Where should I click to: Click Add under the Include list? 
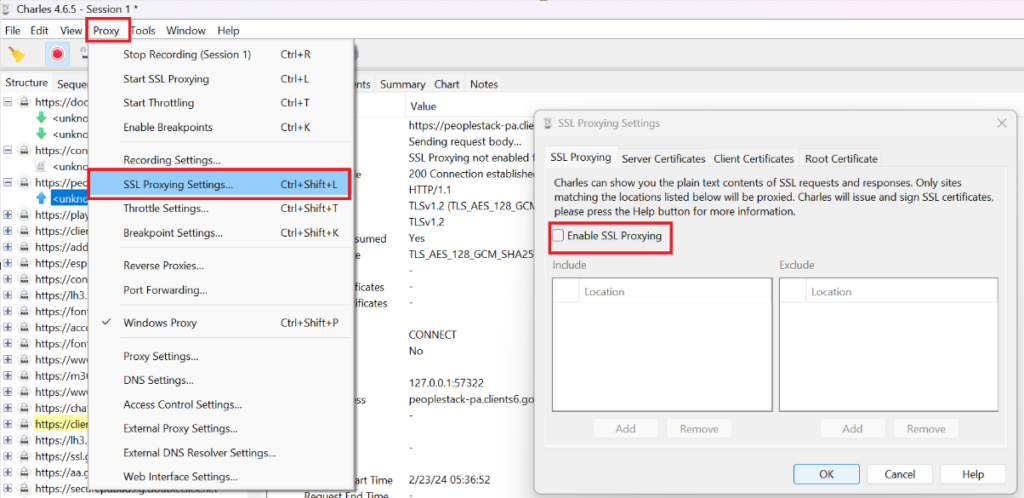626,429
